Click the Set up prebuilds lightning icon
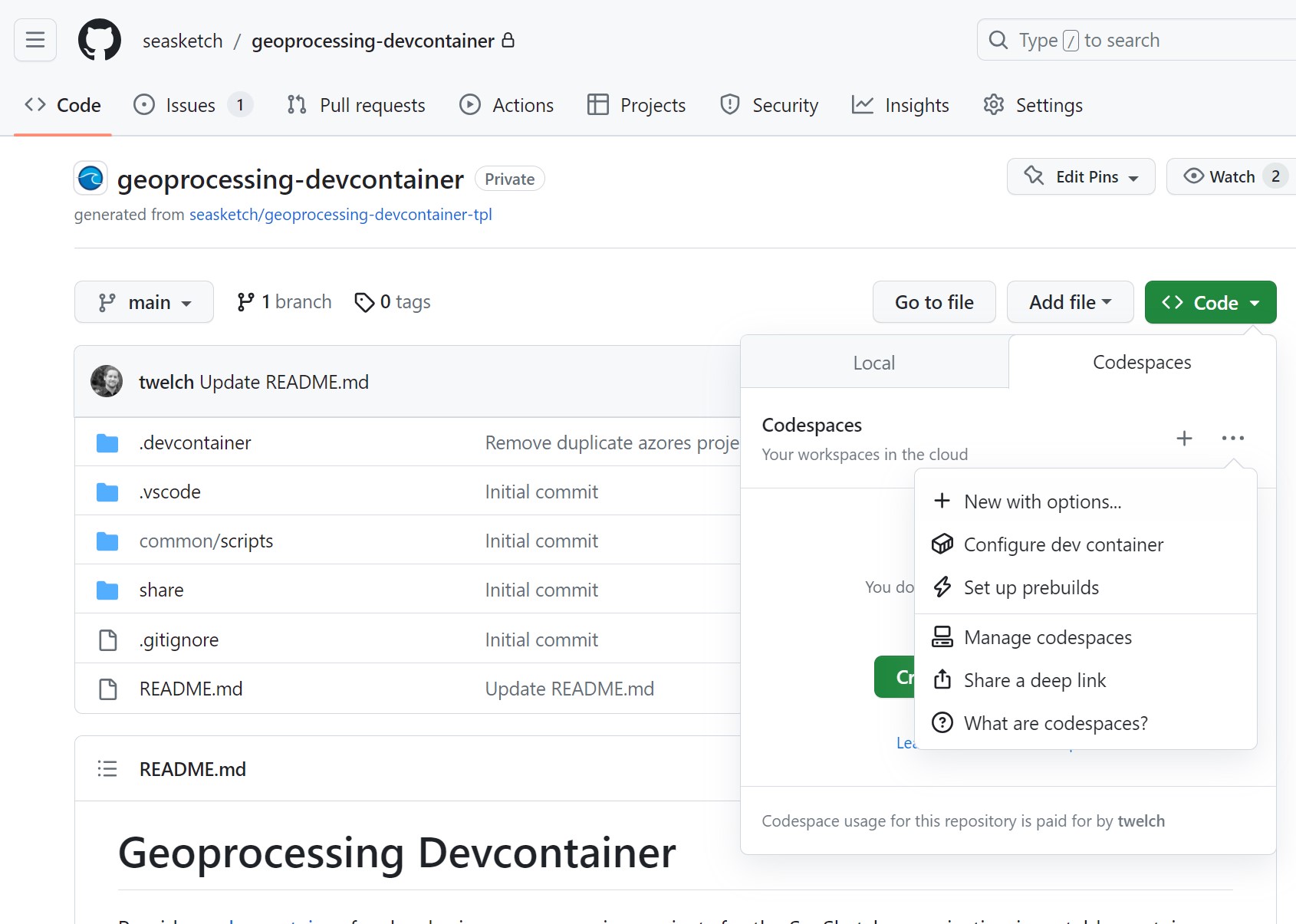 coord(942,587)
